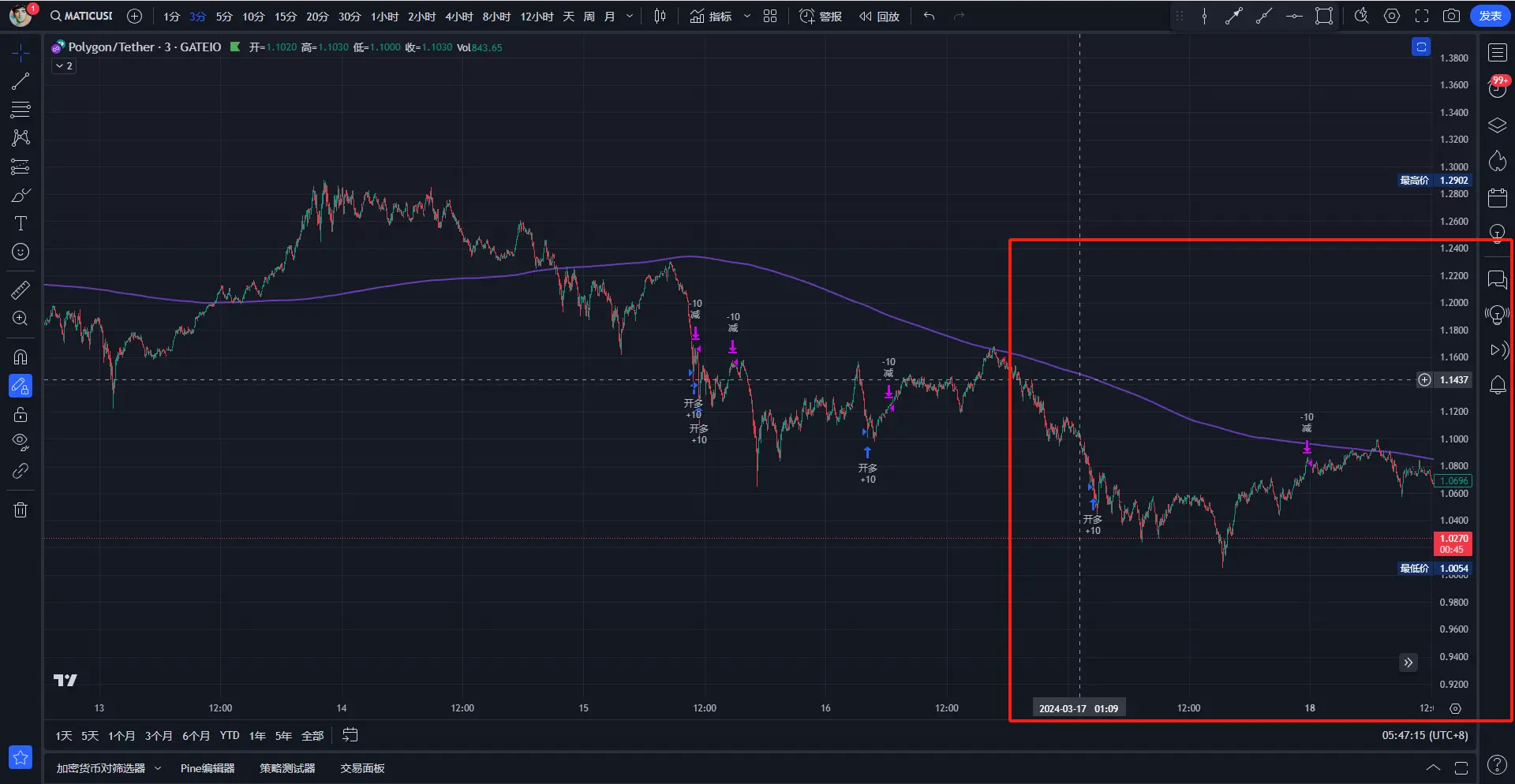Enter fullscreen mode
Viewport: 1515px width, 784px height.
coord(1422,16)
